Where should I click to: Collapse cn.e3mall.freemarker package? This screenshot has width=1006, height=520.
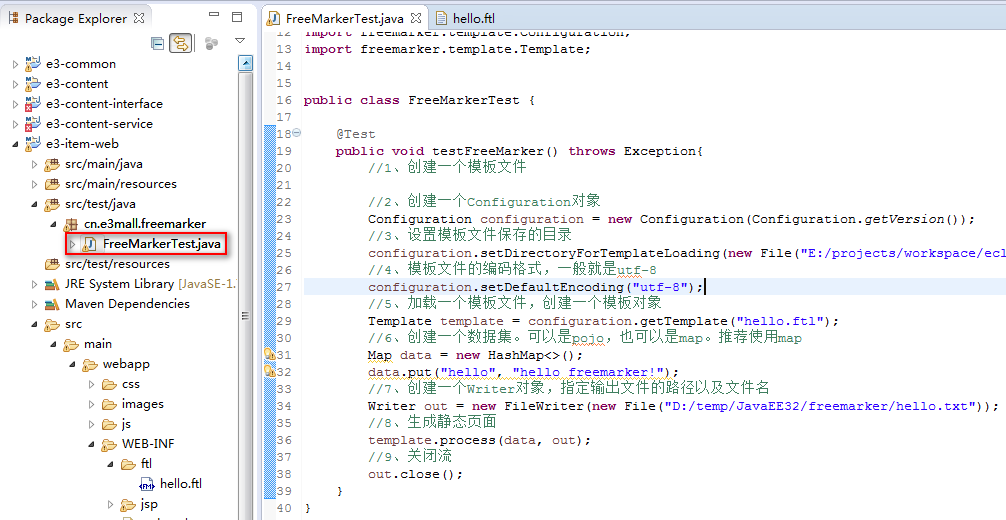(53, 224)
